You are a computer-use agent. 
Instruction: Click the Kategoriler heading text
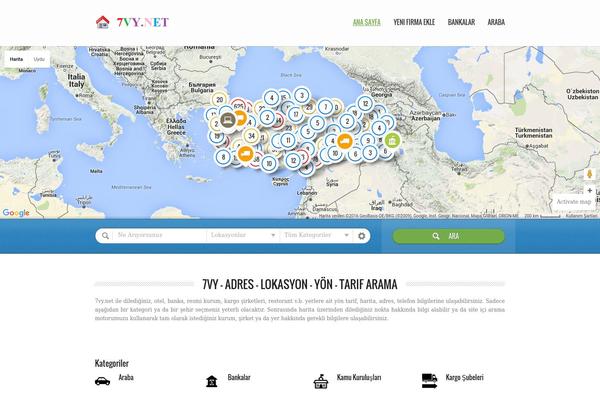[111, 363]
